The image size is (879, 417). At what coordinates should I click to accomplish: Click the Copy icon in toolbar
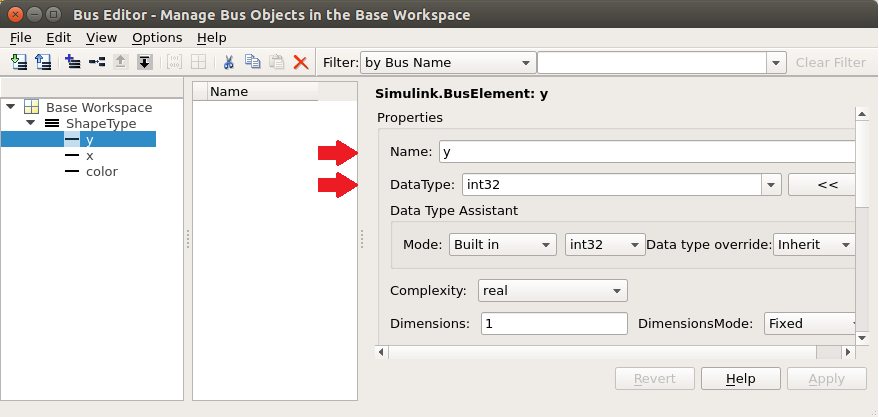tap(253, 62)
